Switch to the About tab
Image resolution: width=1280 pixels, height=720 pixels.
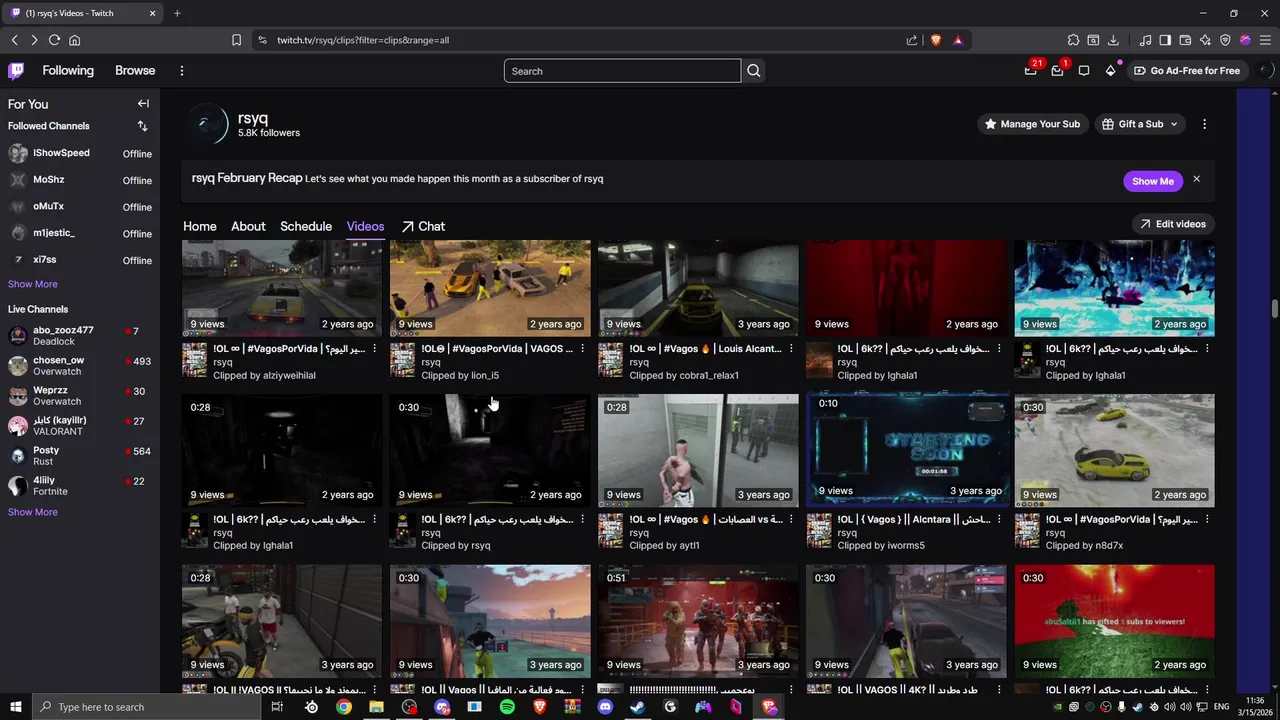[248, 226]
